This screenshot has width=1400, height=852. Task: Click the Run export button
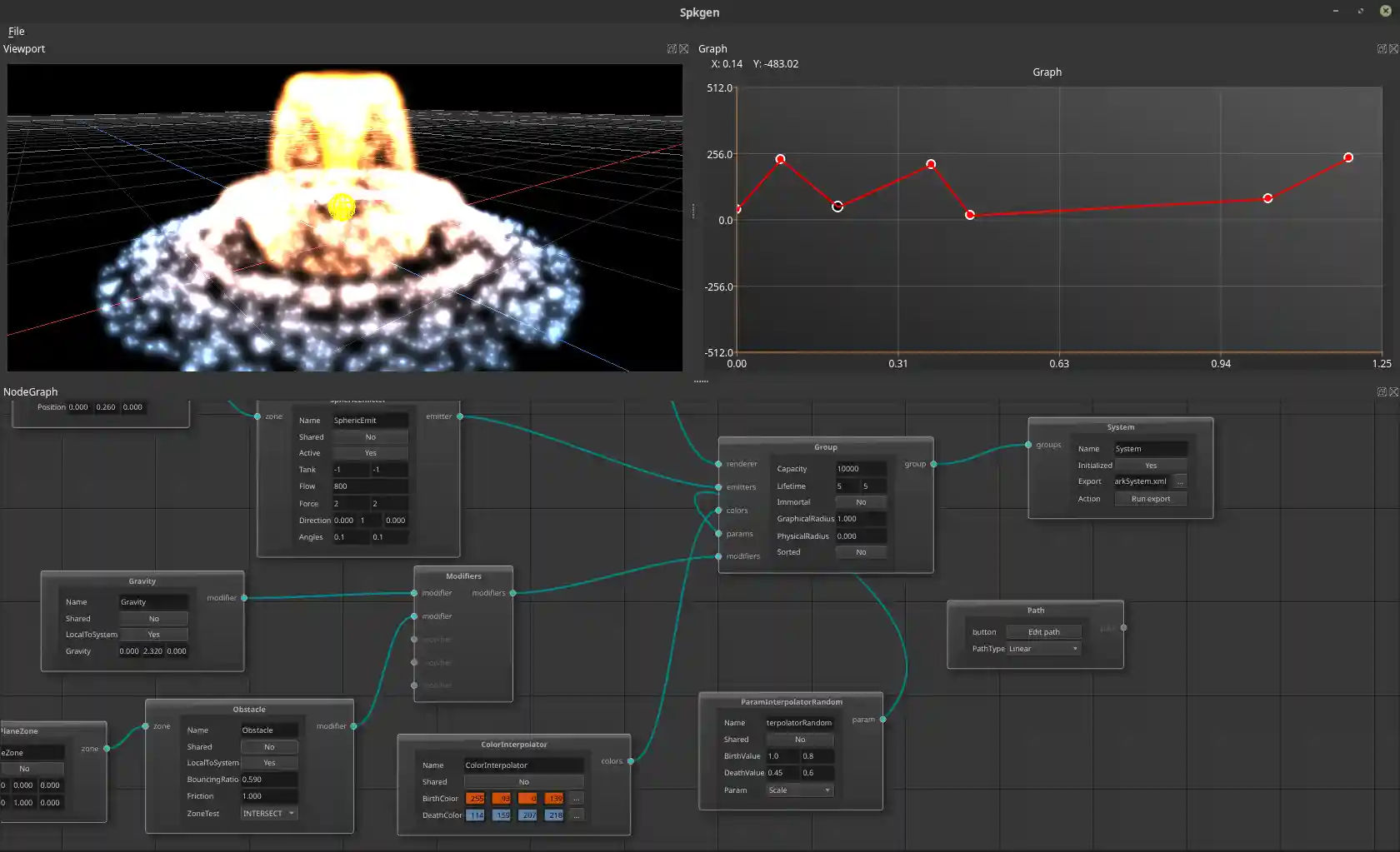(1150, 498)
